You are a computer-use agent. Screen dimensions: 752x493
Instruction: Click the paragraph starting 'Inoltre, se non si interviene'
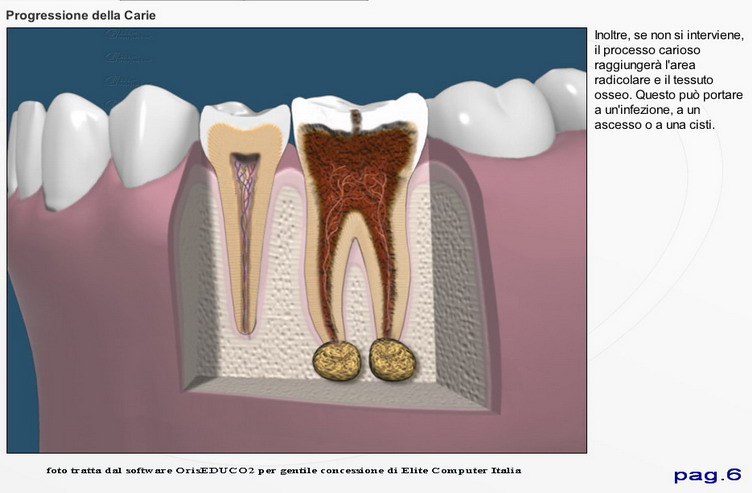click(669, 80)
